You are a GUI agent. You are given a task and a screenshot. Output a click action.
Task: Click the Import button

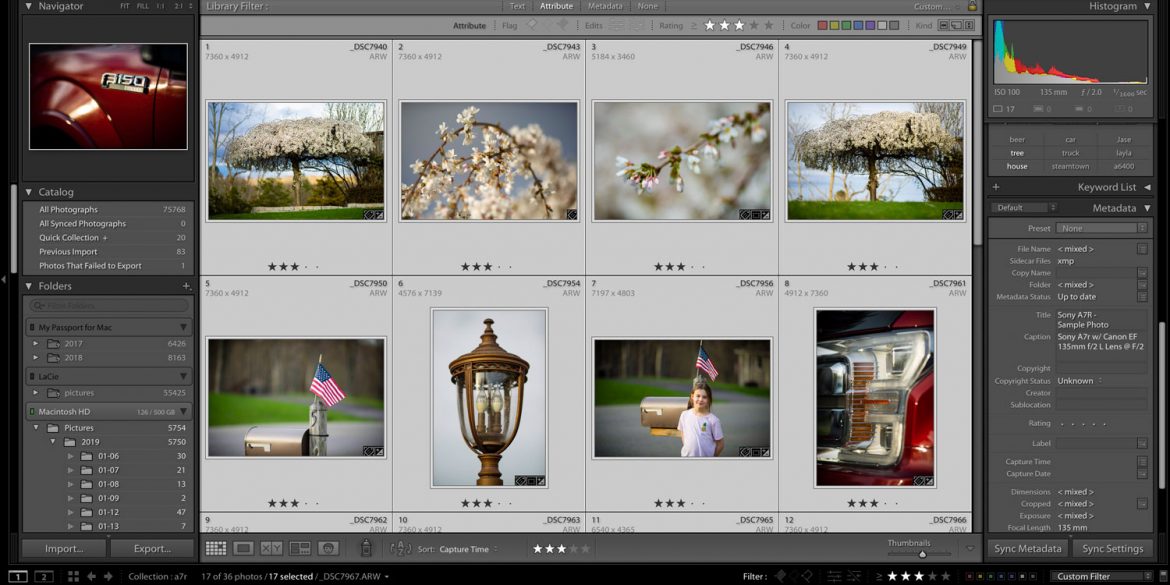coord(64,548)
